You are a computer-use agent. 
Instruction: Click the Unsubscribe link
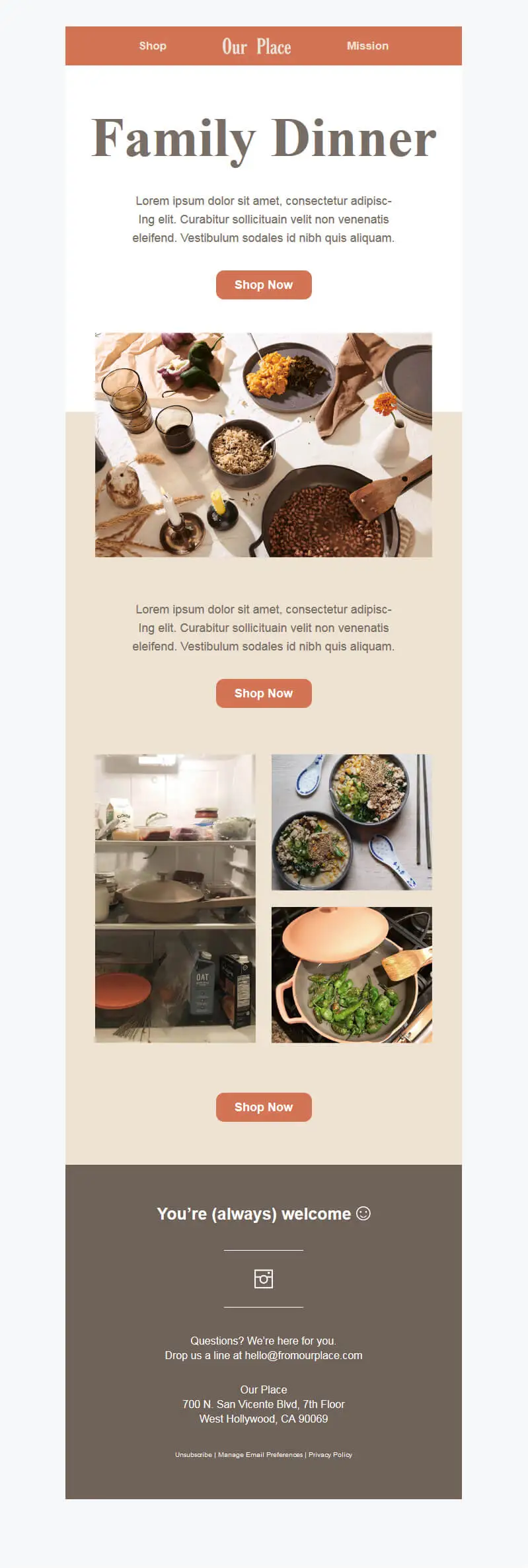194,1454
